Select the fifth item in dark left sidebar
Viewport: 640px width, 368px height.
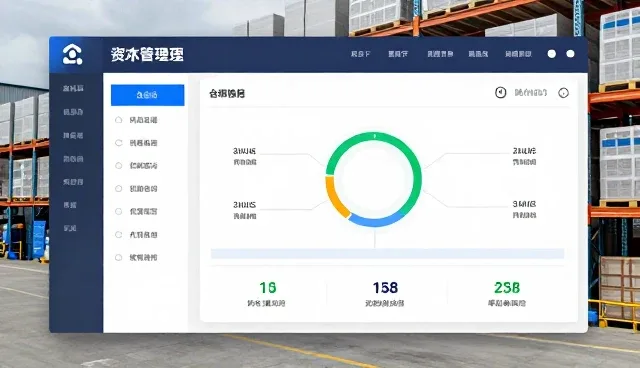click(73, 182)
